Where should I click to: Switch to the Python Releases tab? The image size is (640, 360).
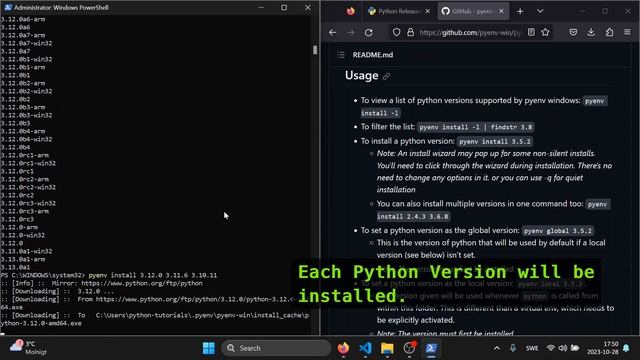pos(394,11)
